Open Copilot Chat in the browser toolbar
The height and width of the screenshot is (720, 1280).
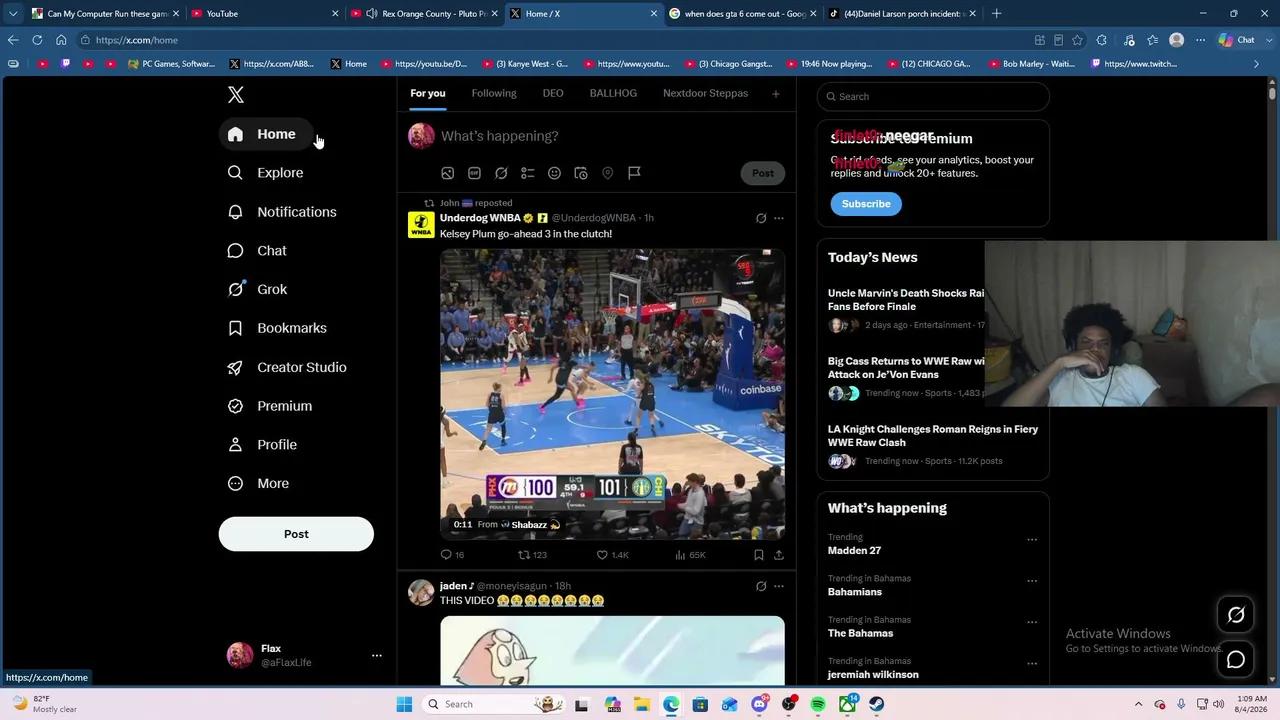point(1237,40)
